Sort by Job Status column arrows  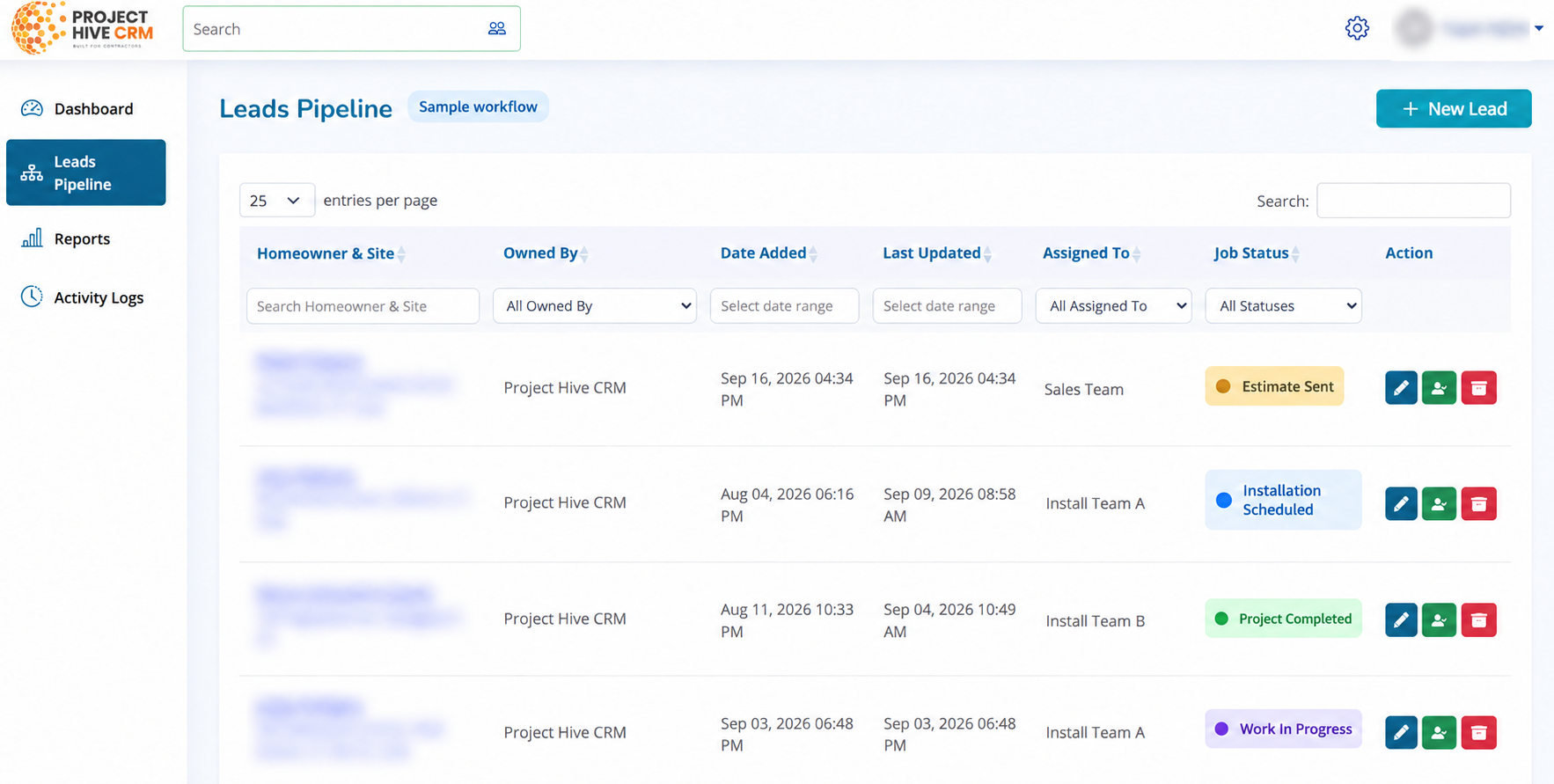[1295, 254]
